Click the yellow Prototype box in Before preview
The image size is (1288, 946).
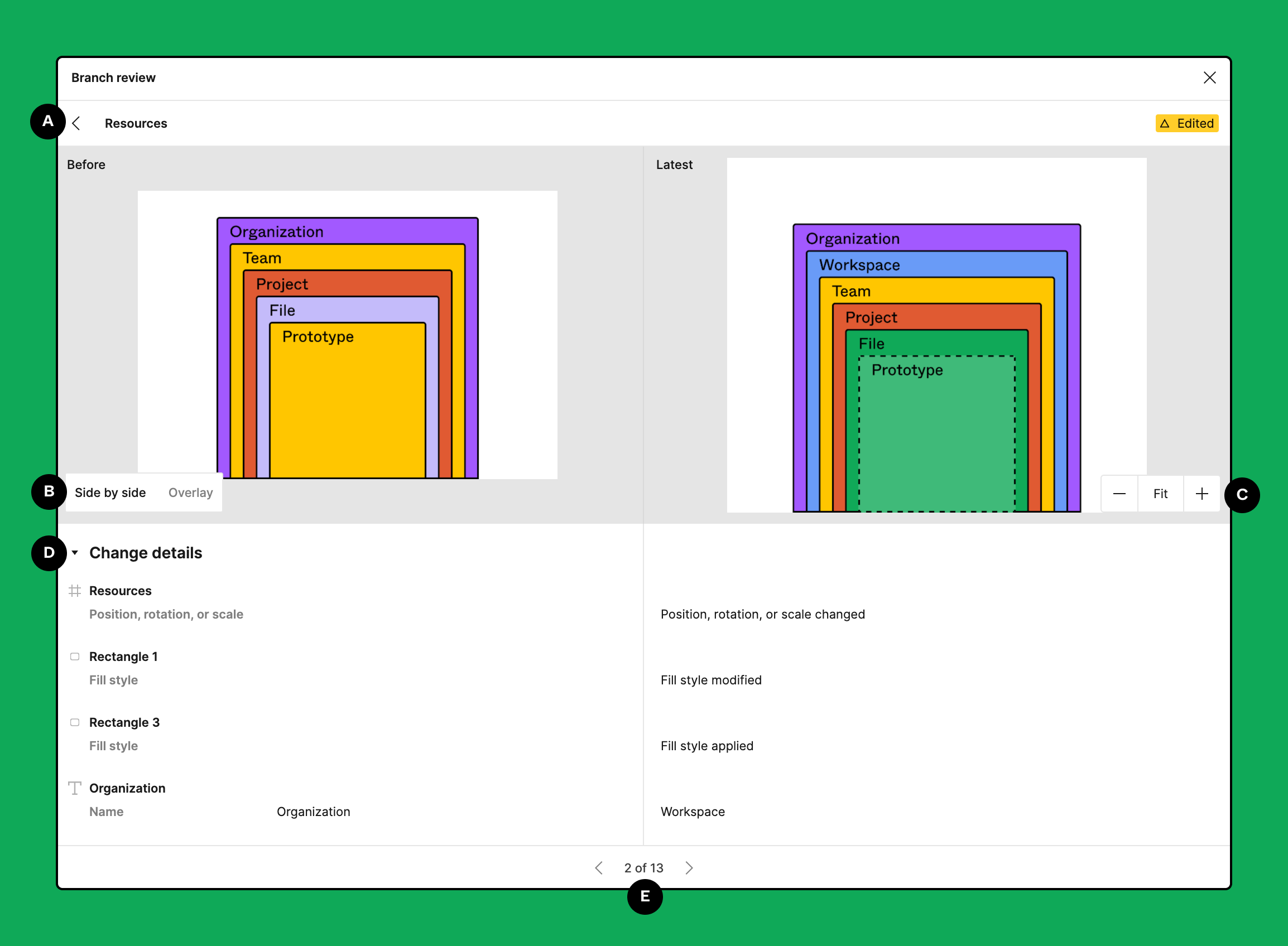[347, 400]
